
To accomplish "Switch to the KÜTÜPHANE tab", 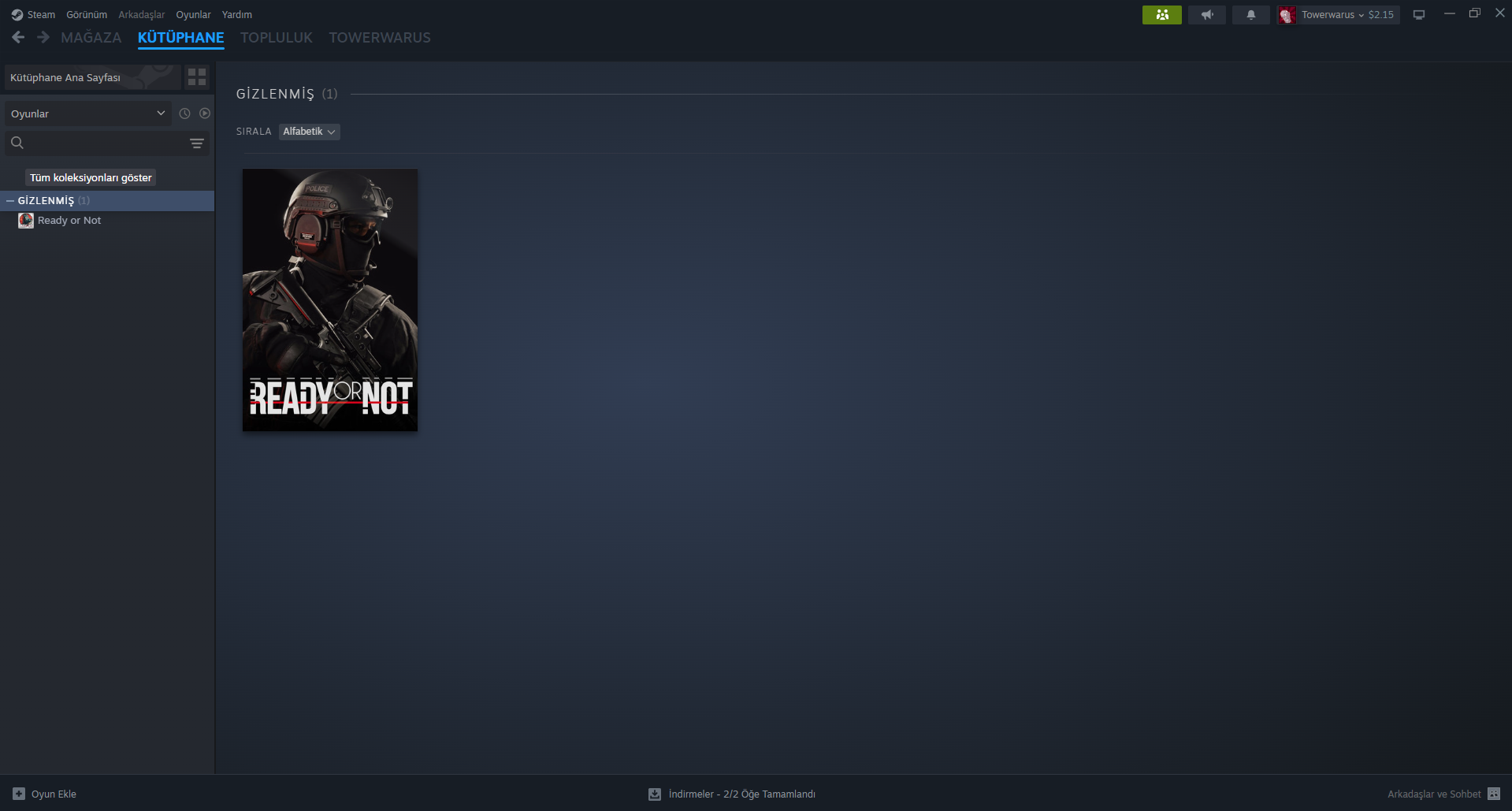I will pos(181,38).
